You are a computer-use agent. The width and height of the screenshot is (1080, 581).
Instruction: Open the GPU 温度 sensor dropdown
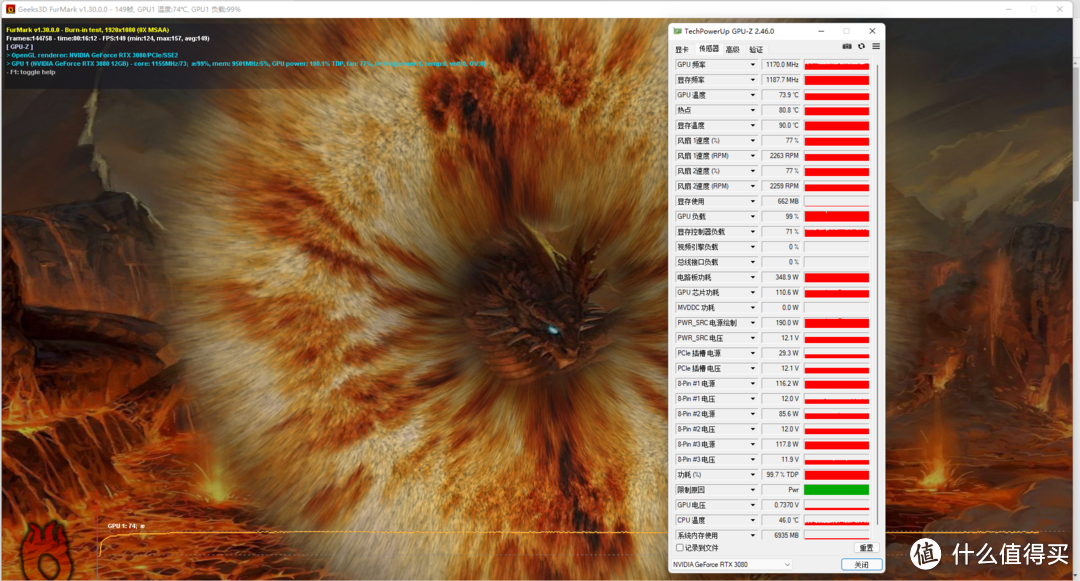752,95
